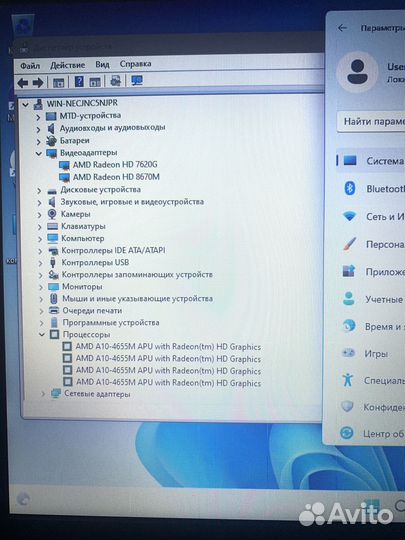Screen dimensions: 405x540
Task: Click the USB plug icon of Контроллеры USB
Action: (x=53, y=262)
